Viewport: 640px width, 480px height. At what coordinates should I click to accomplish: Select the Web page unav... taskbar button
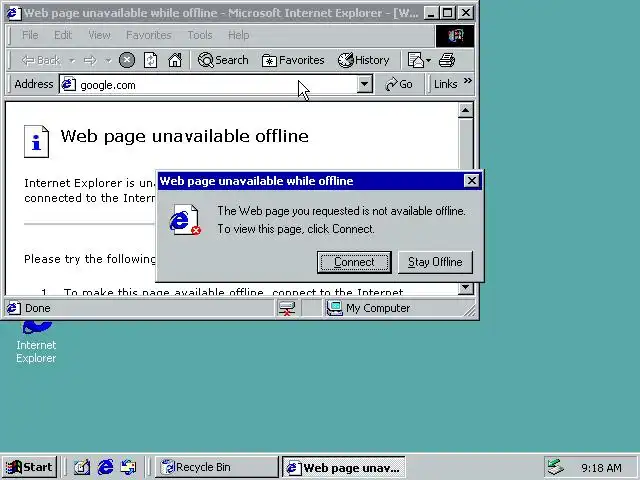[344, 467]
